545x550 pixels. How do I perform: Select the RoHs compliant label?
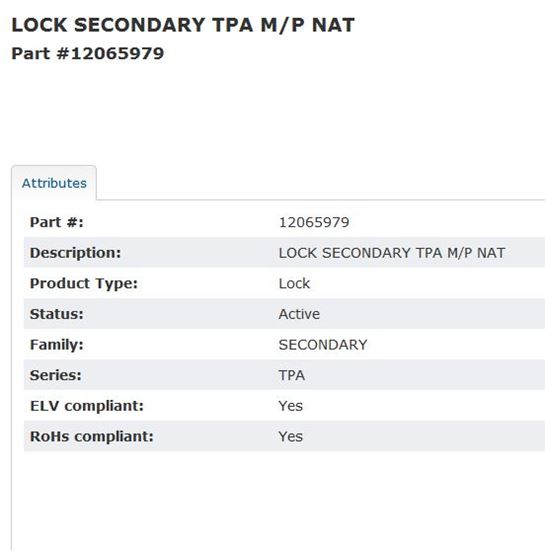(92, 436)
